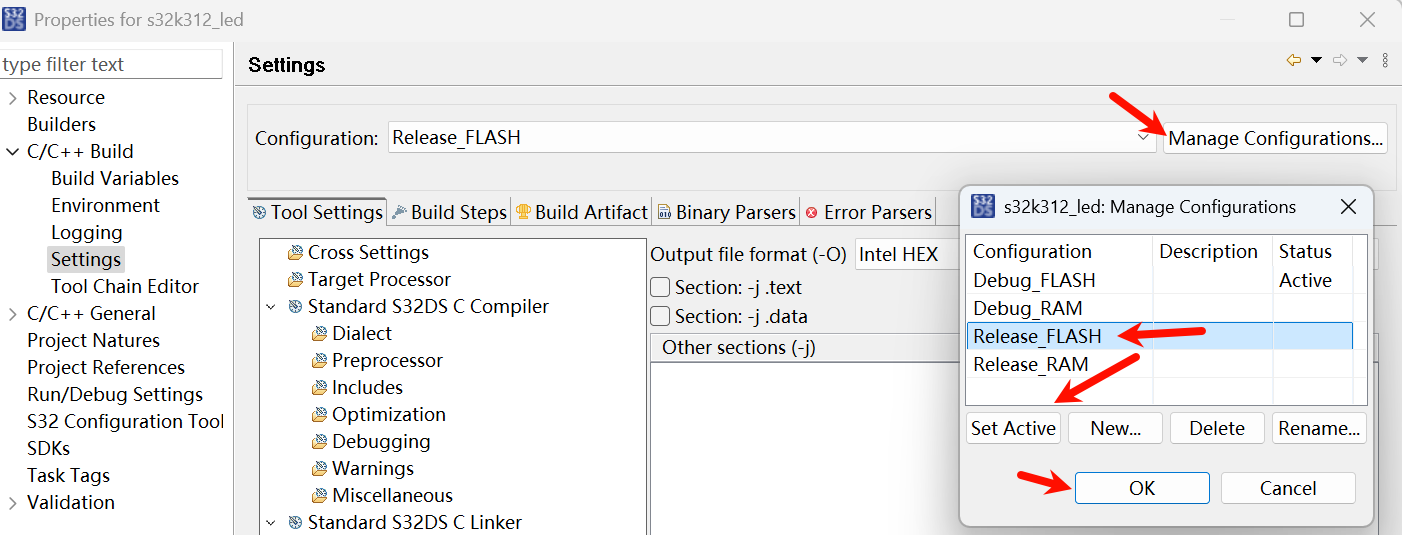The width and height of the screenshot is (1402, 535).
Task: Open the three-dot view menu icon
Action: [x=1385, y=61]
